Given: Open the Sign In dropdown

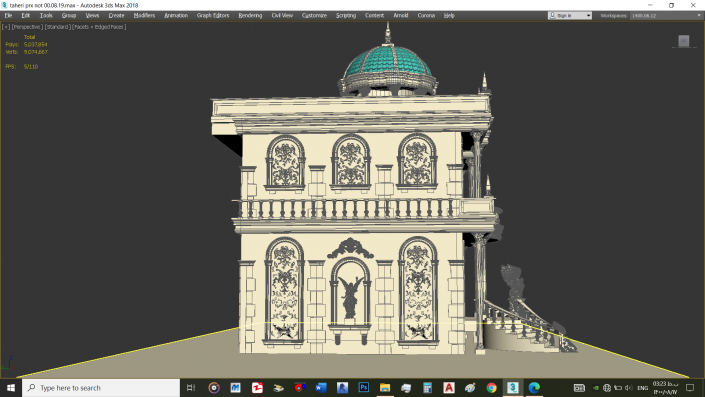Looking at the screenshot, I should [x=569, y=15].
